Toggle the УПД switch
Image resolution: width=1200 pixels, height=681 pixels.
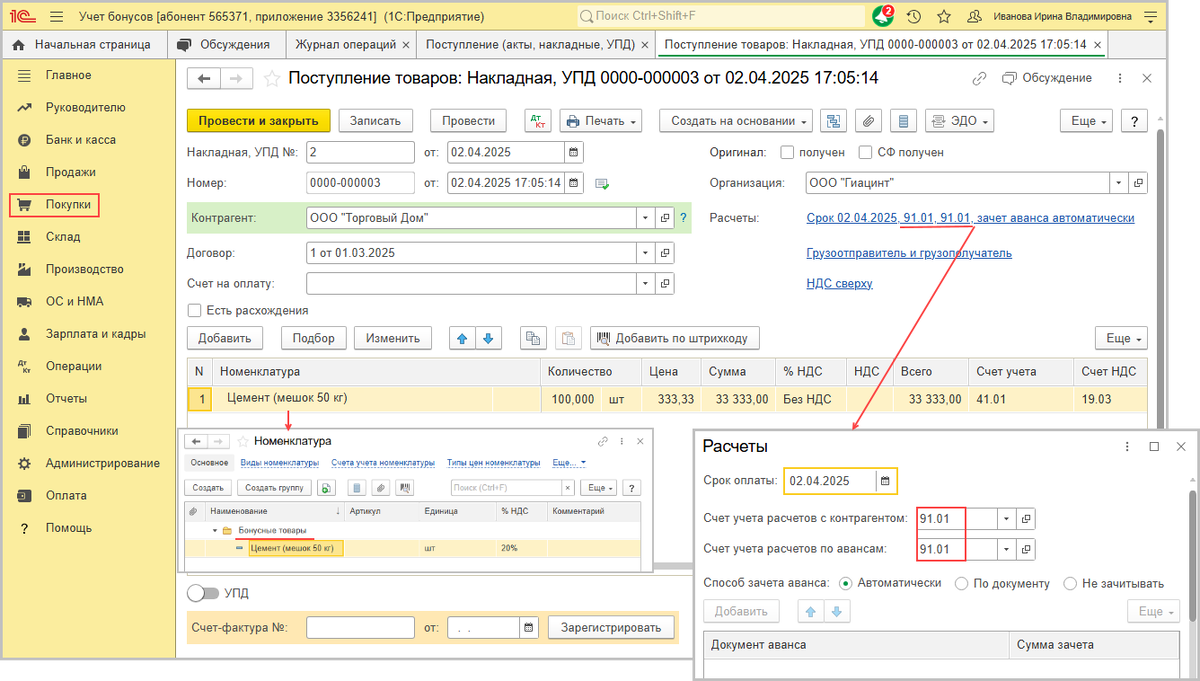[203, 593]
